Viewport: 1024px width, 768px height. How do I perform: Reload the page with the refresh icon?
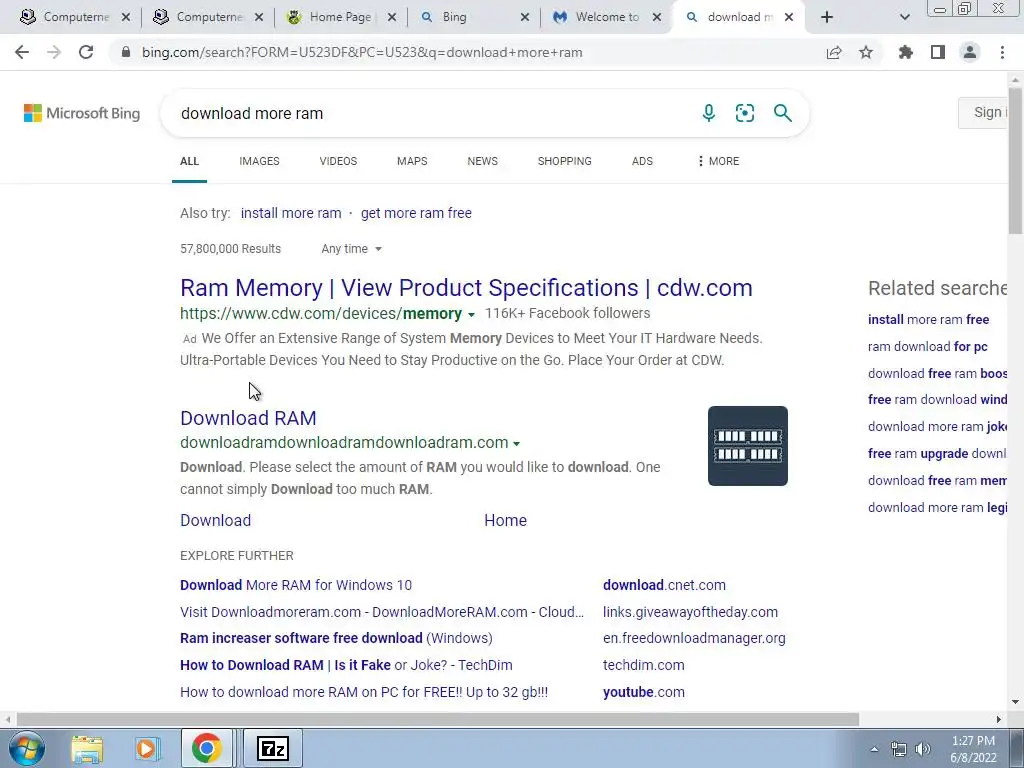(86, 52)
